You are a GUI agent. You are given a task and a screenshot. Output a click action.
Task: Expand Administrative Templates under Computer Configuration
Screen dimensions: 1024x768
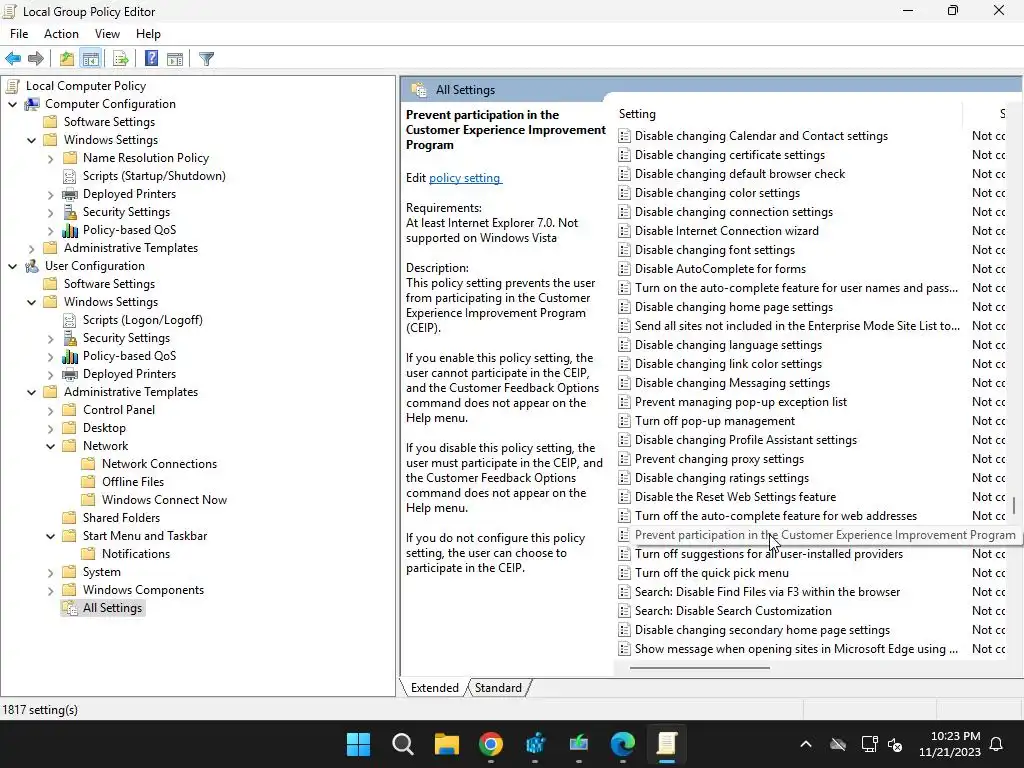[x=31, y=248]
